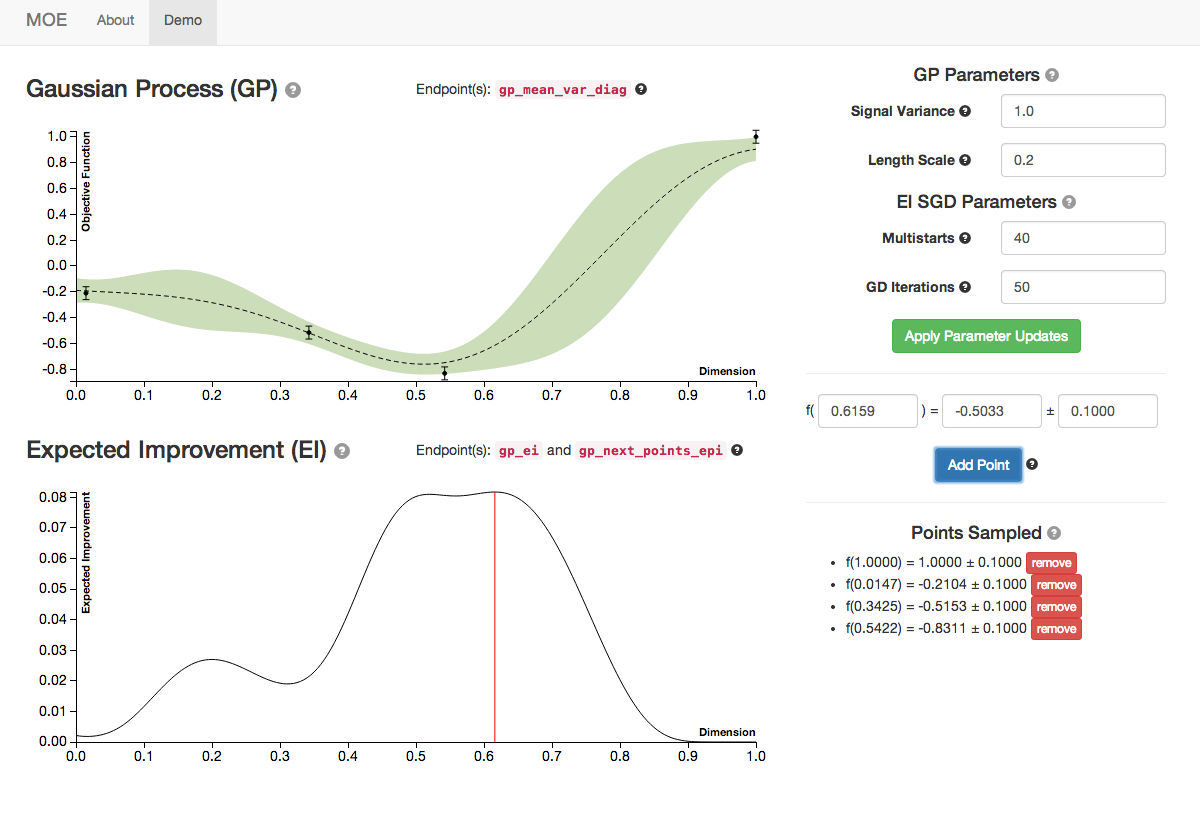This screenshot has width=1200, height=831.
Task: Click help icon after gp_mean_var_diag endpoint
Action: coord(641,89)
